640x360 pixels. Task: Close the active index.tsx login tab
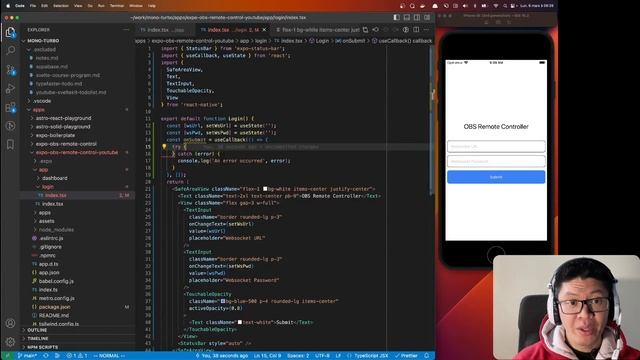pos(264,30)
